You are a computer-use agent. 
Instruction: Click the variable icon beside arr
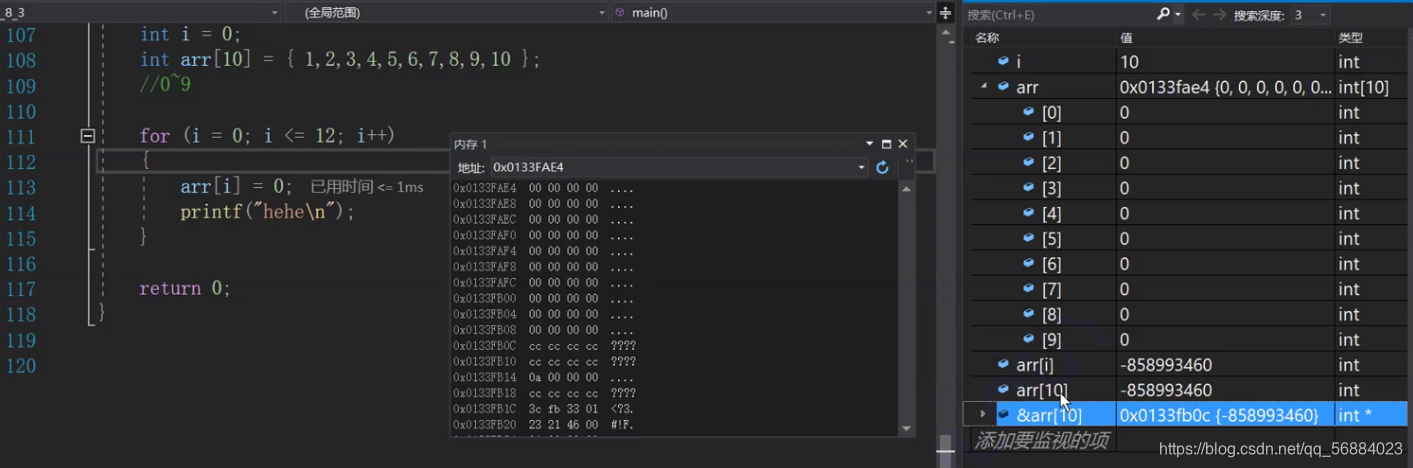click(x=1003, y=87)
